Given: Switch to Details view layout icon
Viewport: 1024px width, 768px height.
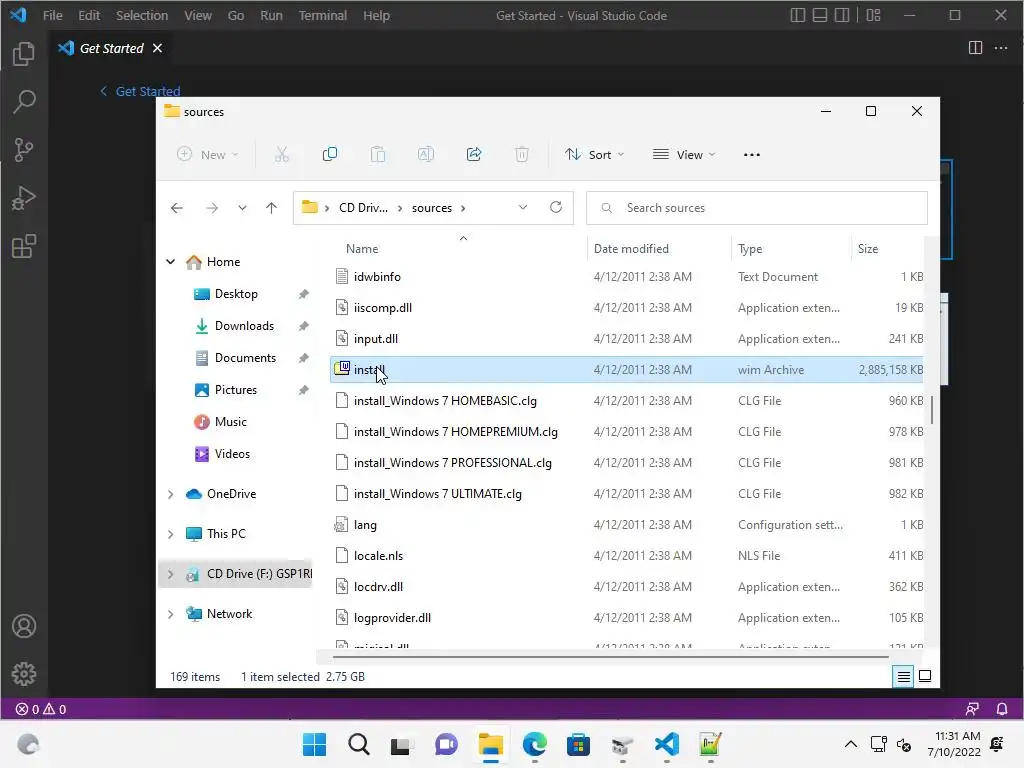Looking at the screenshot, I should (x=903, y=677).
